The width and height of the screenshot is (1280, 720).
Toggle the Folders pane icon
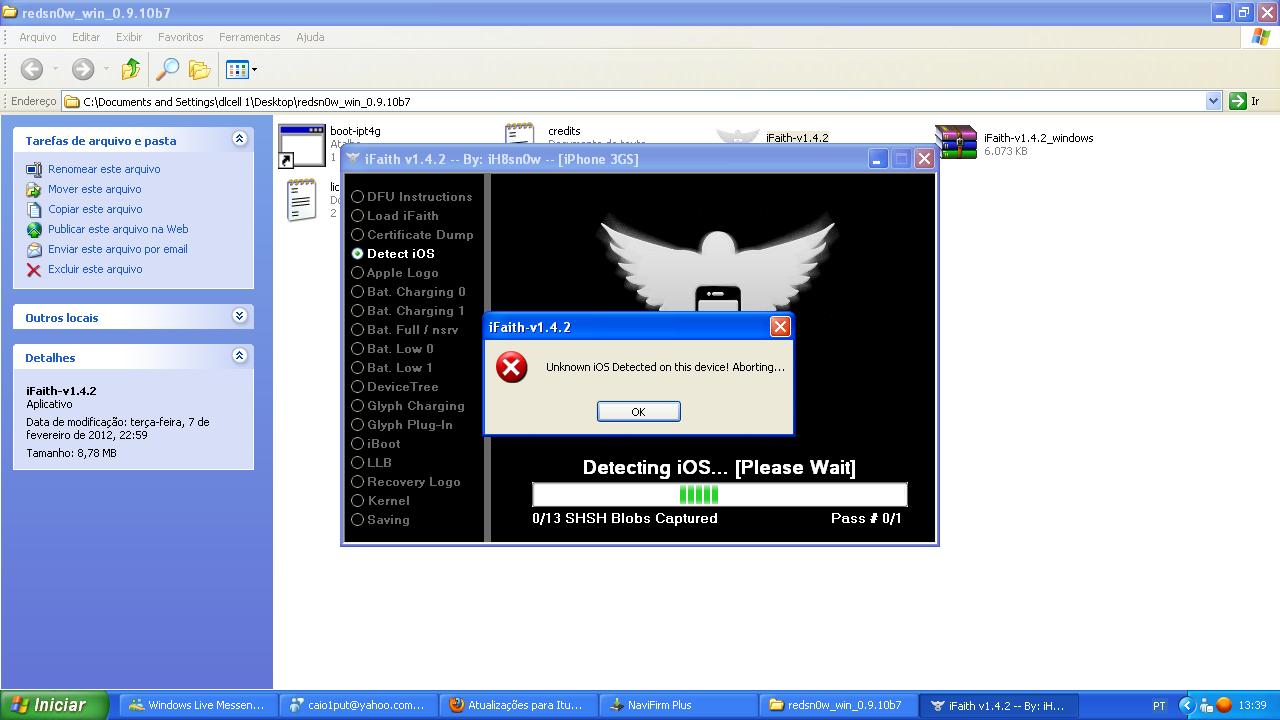coord(200,69)
